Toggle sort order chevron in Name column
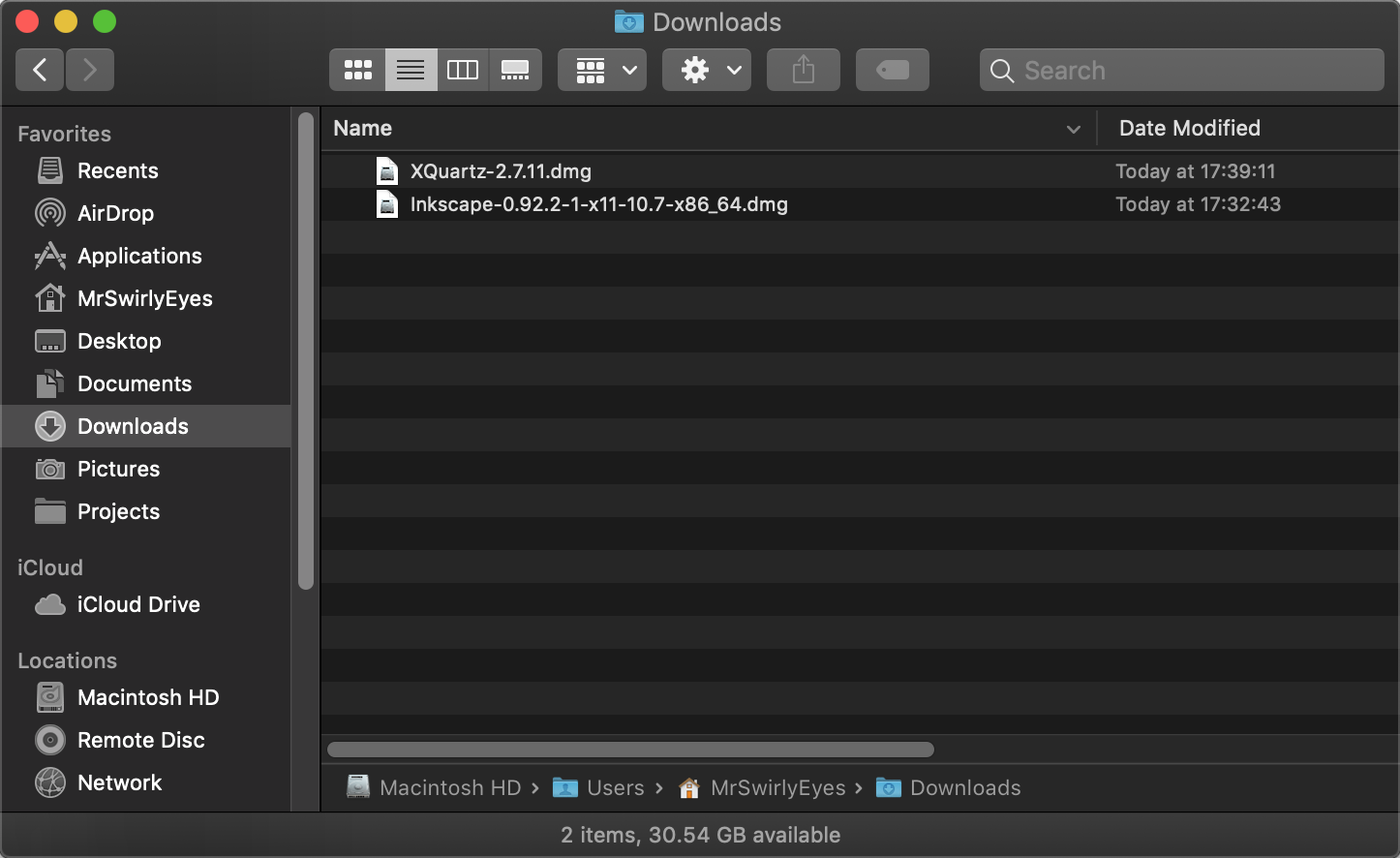 (1073, 129)
